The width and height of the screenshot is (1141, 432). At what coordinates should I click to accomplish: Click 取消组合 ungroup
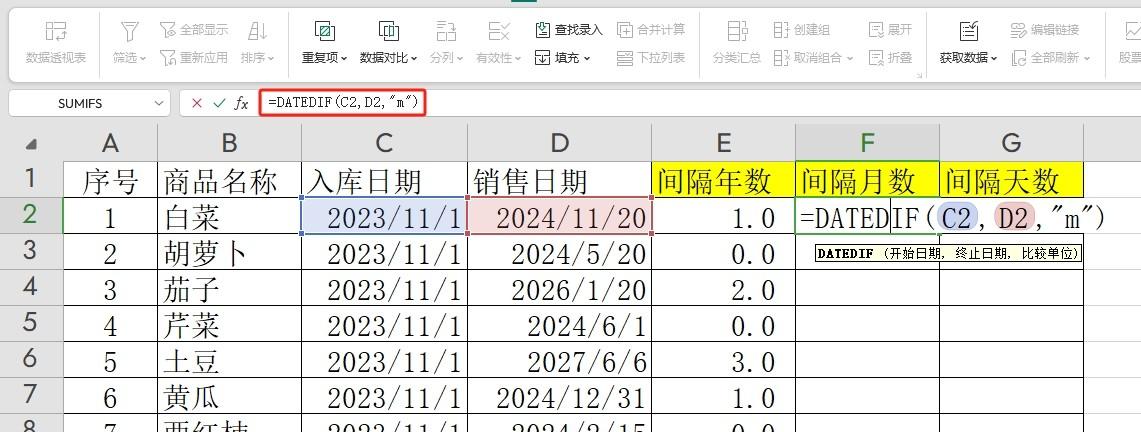813,57
